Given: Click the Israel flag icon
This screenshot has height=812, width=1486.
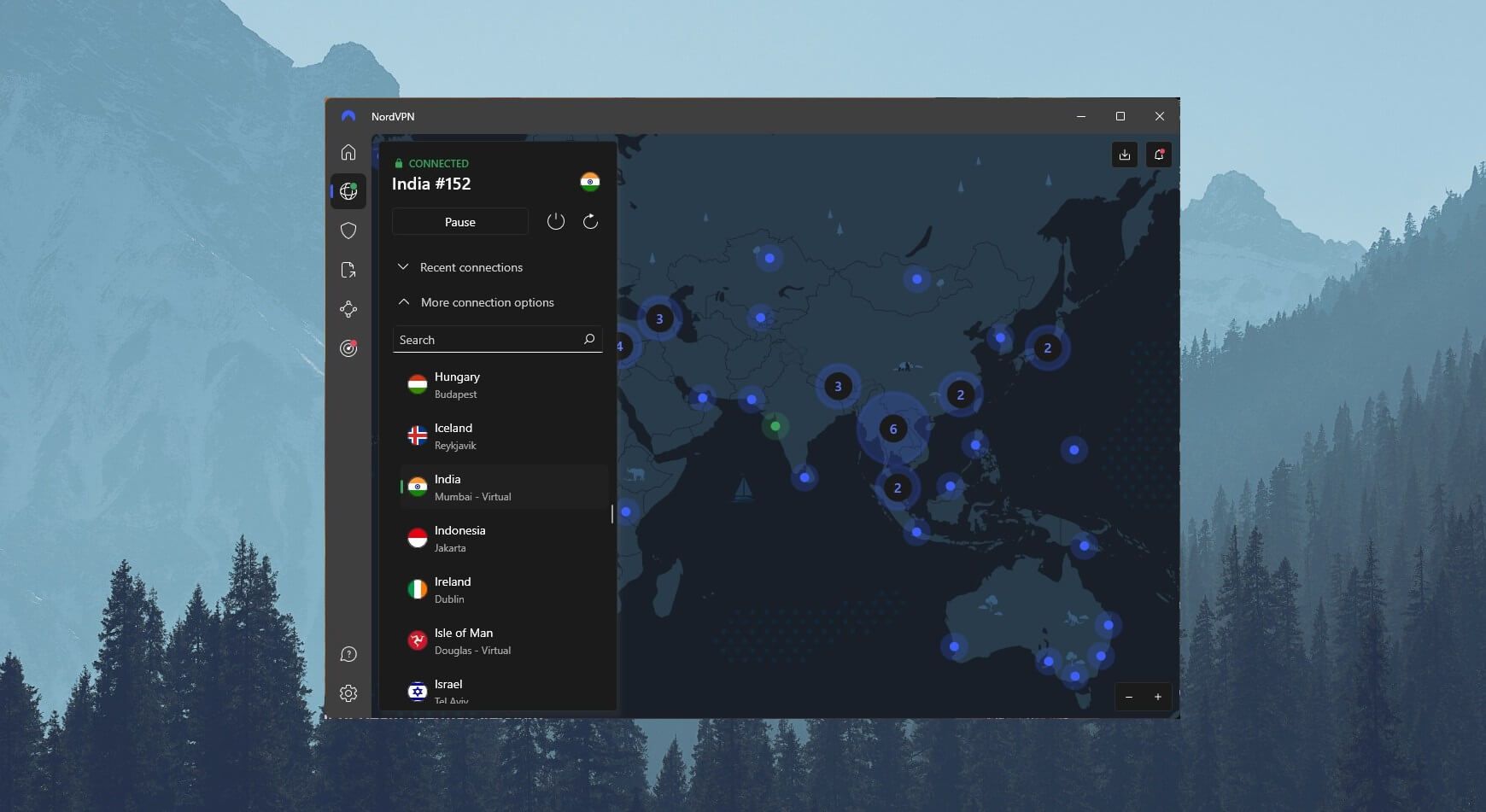Looking at the screenshot, I should click(x=418, y=692).
